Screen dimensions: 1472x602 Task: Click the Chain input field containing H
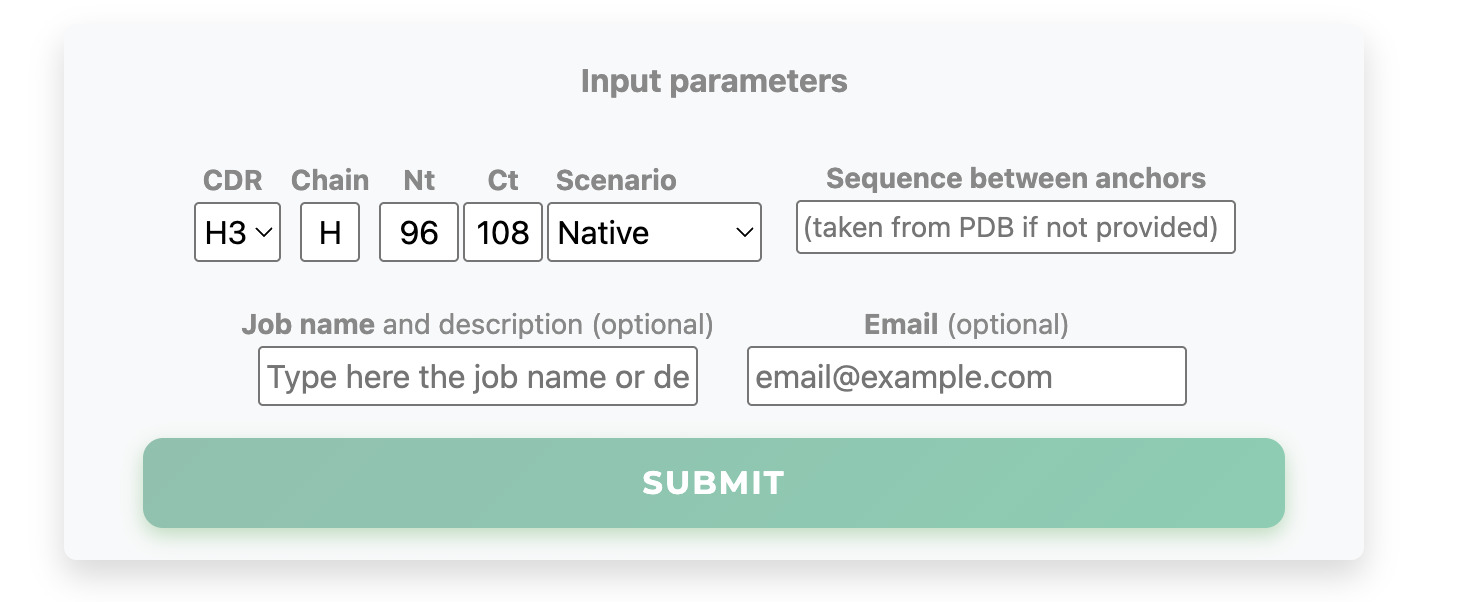(x=330, y=233)
